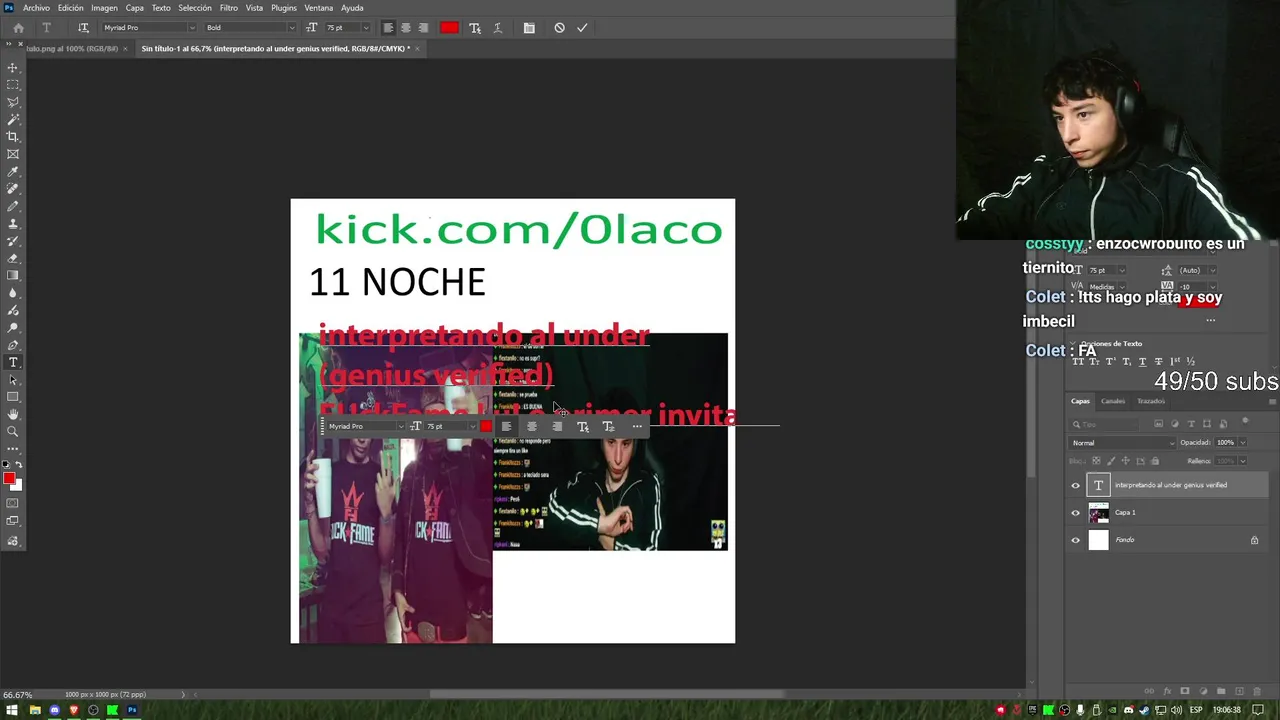This screenshot has height=720, width=1280.
Task: Select the Gradient tool
Action: point(13,275)
